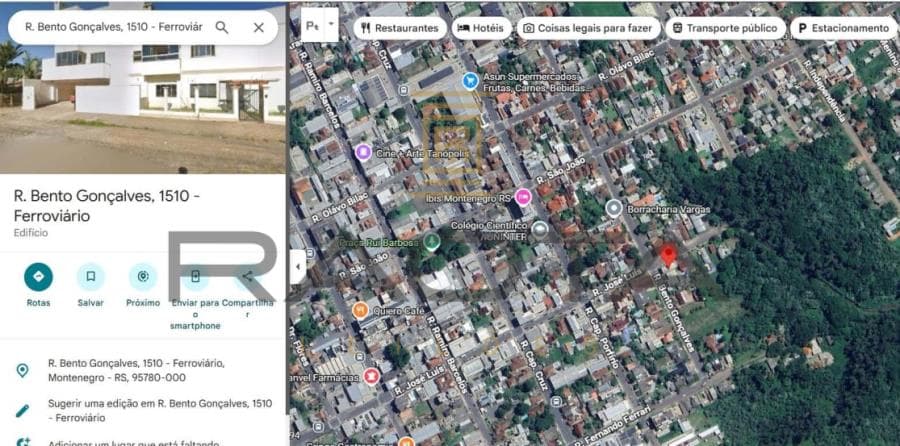Click the place title R. Bento Gonçalves, 1510
Image resolution: width=900 pixels, height=446 pixels.
point(107,206)
